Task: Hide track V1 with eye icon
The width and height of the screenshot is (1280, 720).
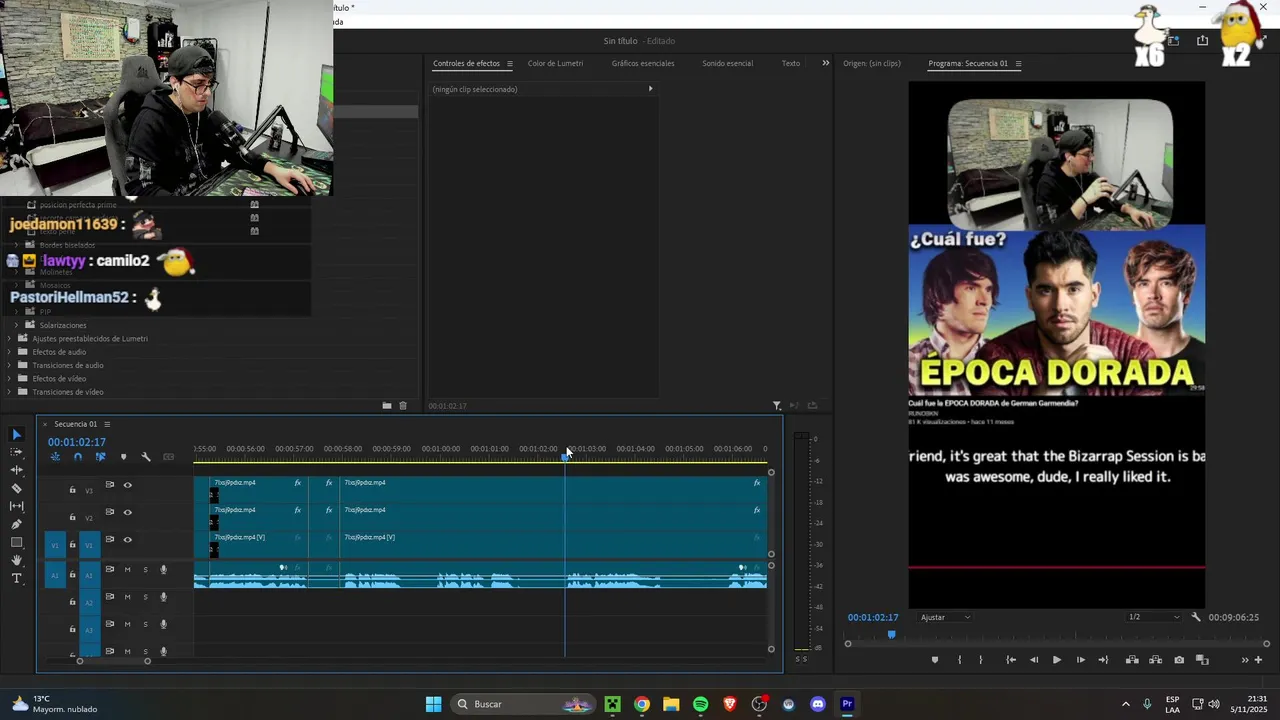Action: pos(127,540)
